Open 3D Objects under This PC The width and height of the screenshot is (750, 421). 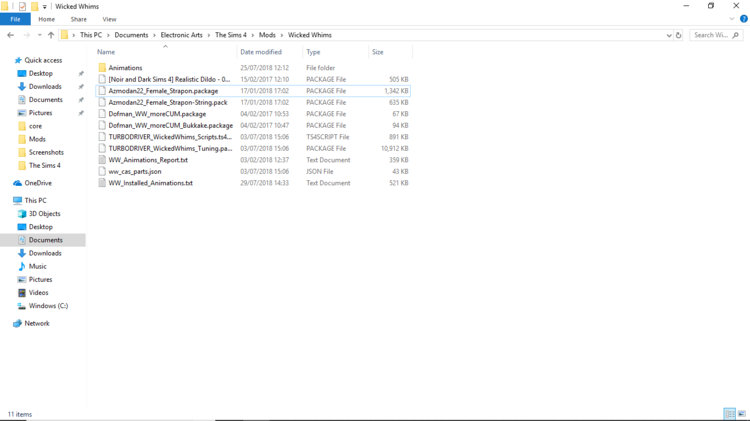point(44,214)
